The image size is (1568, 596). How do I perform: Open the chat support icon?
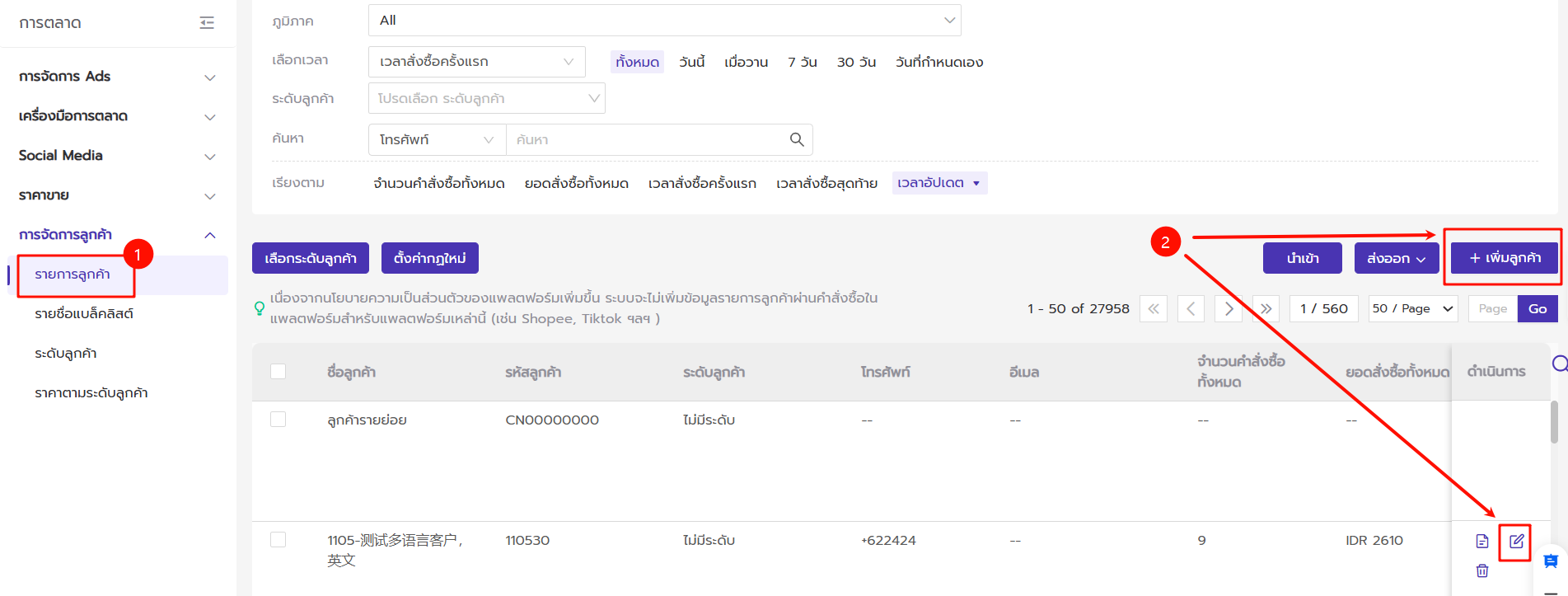point(1550,561)
